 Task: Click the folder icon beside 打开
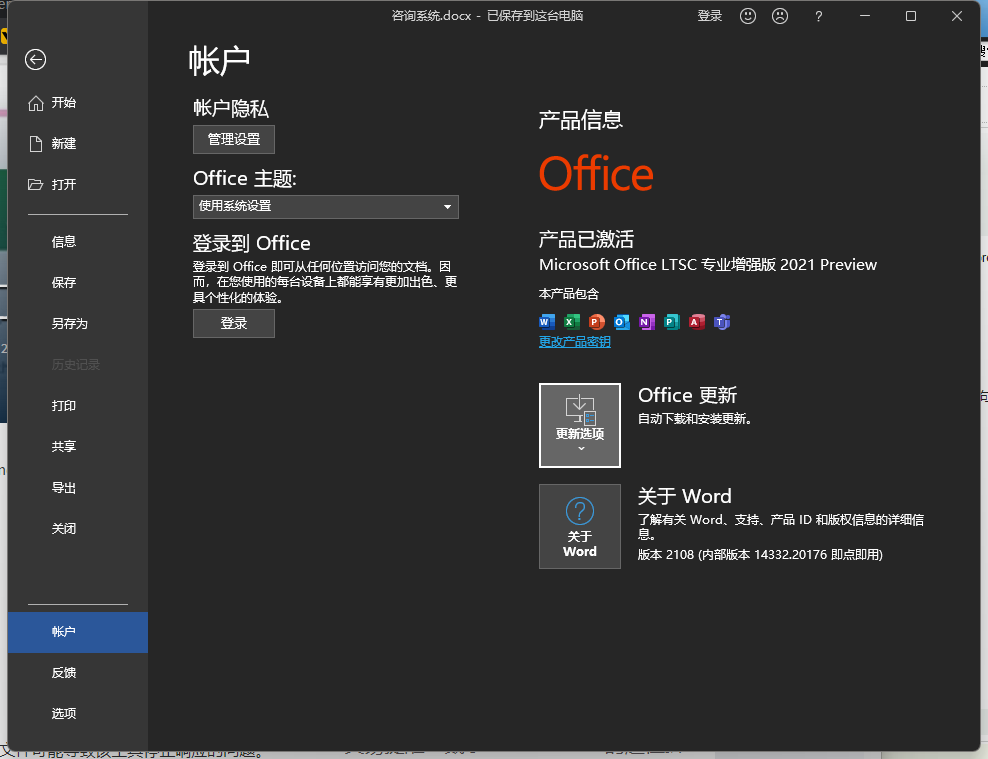click(35, 185)
